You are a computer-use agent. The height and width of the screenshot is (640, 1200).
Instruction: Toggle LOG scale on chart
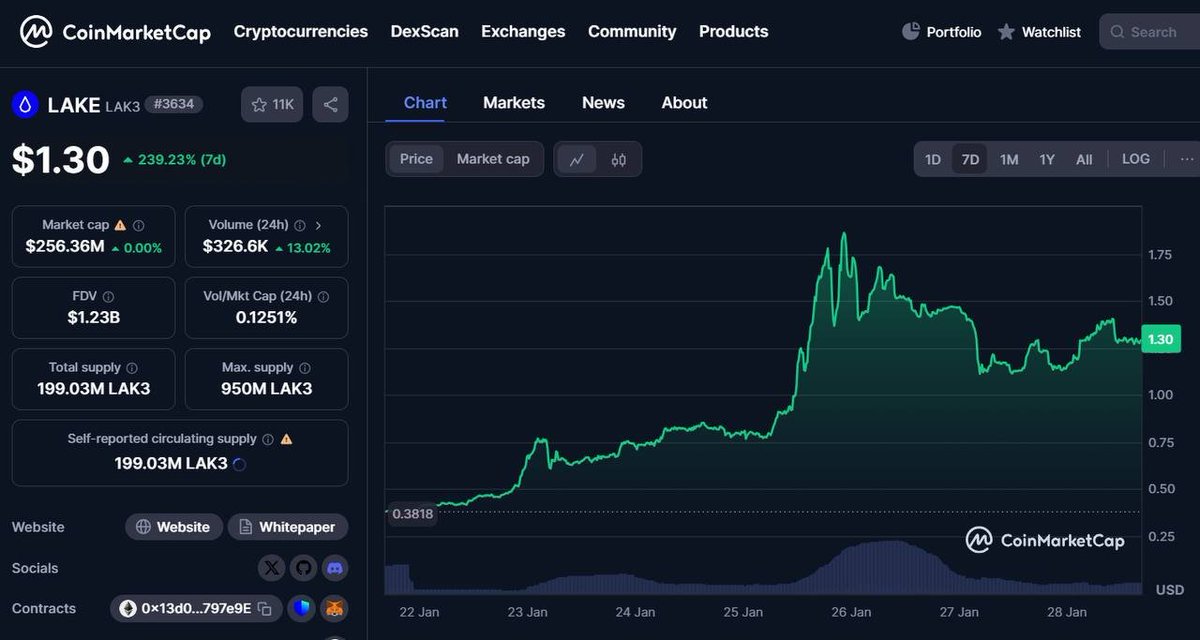[1136, 159]
